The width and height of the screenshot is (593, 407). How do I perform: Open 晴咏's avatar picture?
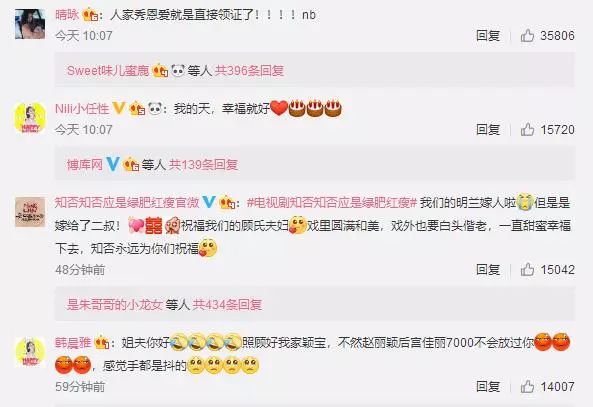[x=30, y=24]
